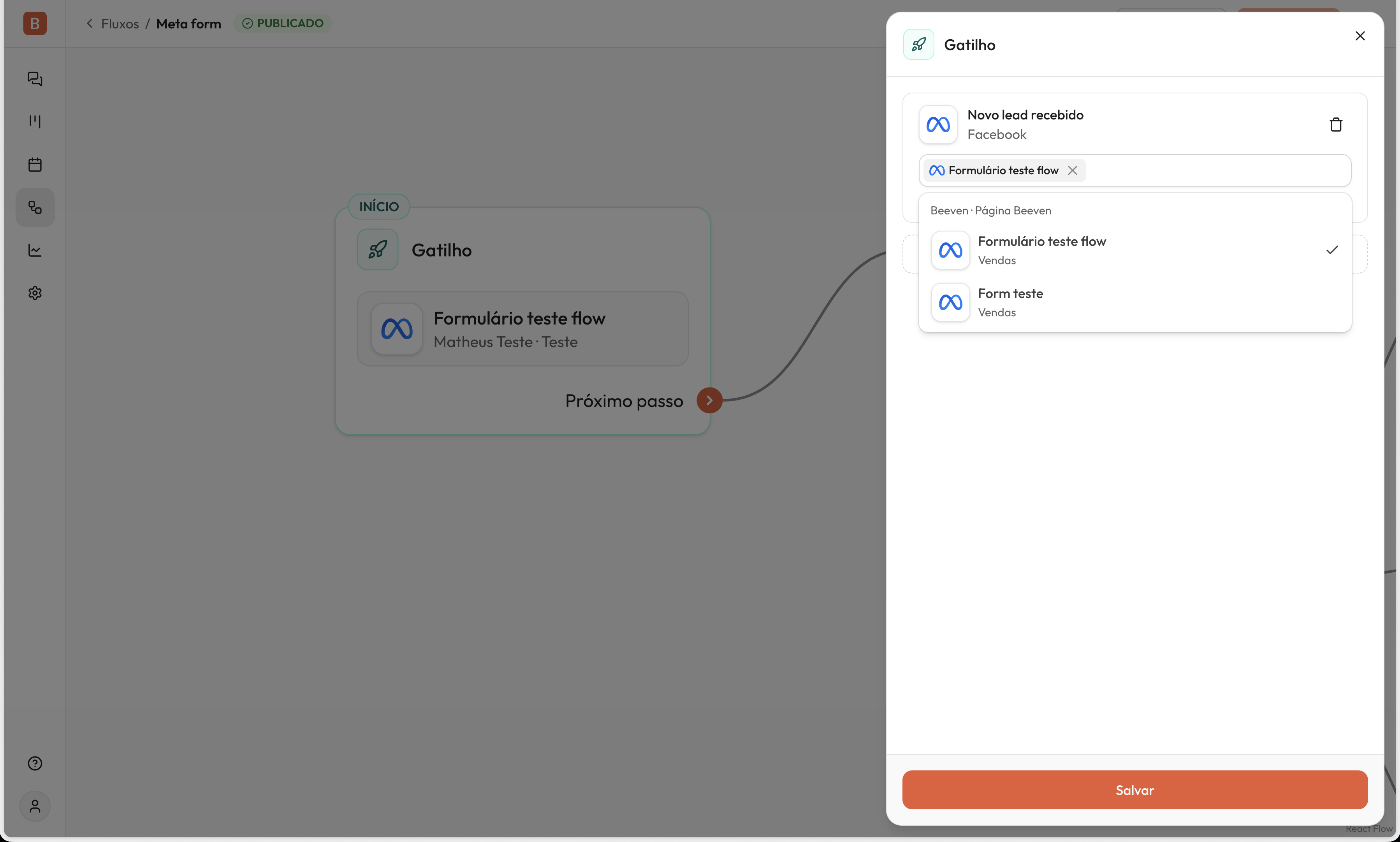Open the conversations chat icon in sidebar

point(35,79)
